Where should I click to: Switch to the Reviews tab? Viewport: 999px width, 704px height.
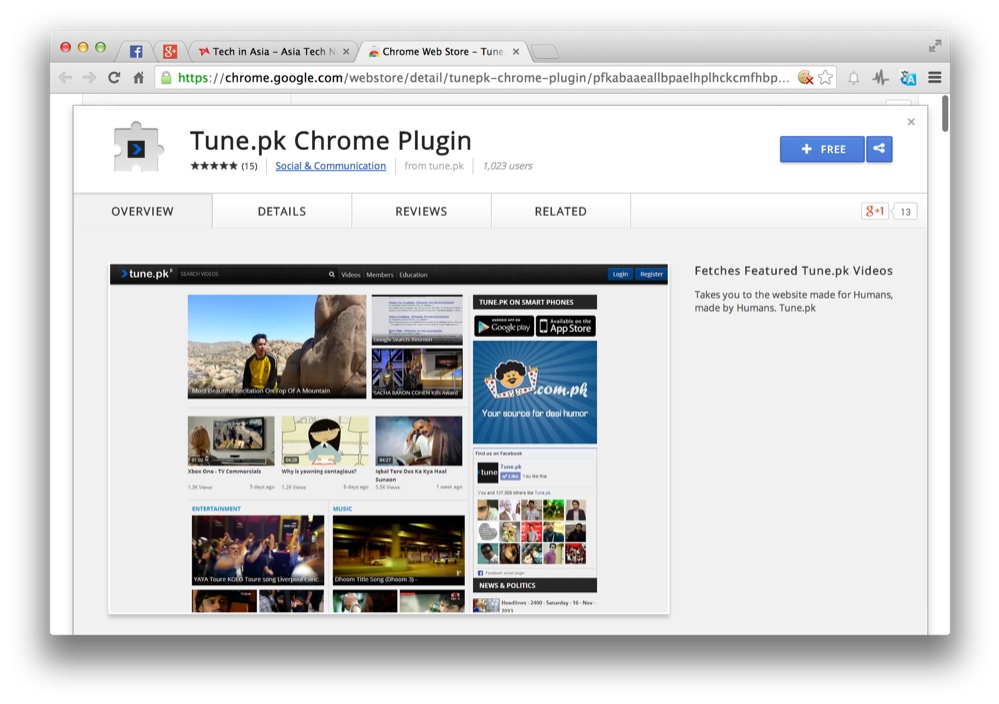(421, 212)
